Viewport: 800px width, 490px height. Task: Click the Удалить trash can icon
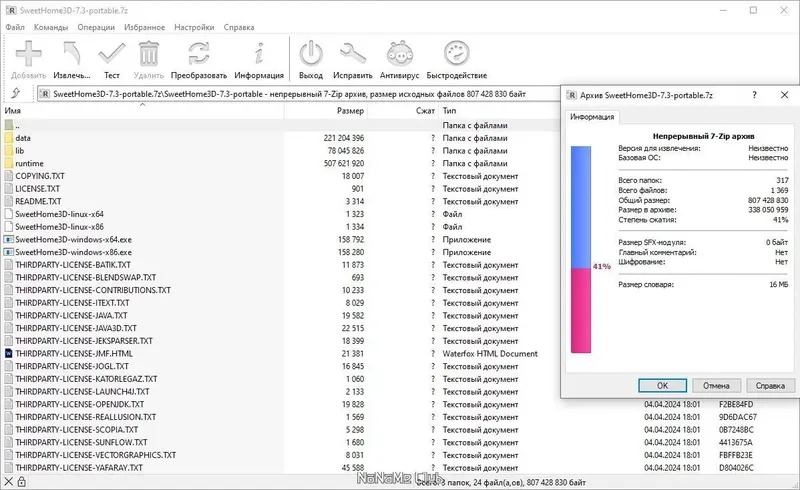[x=148, y=54]
